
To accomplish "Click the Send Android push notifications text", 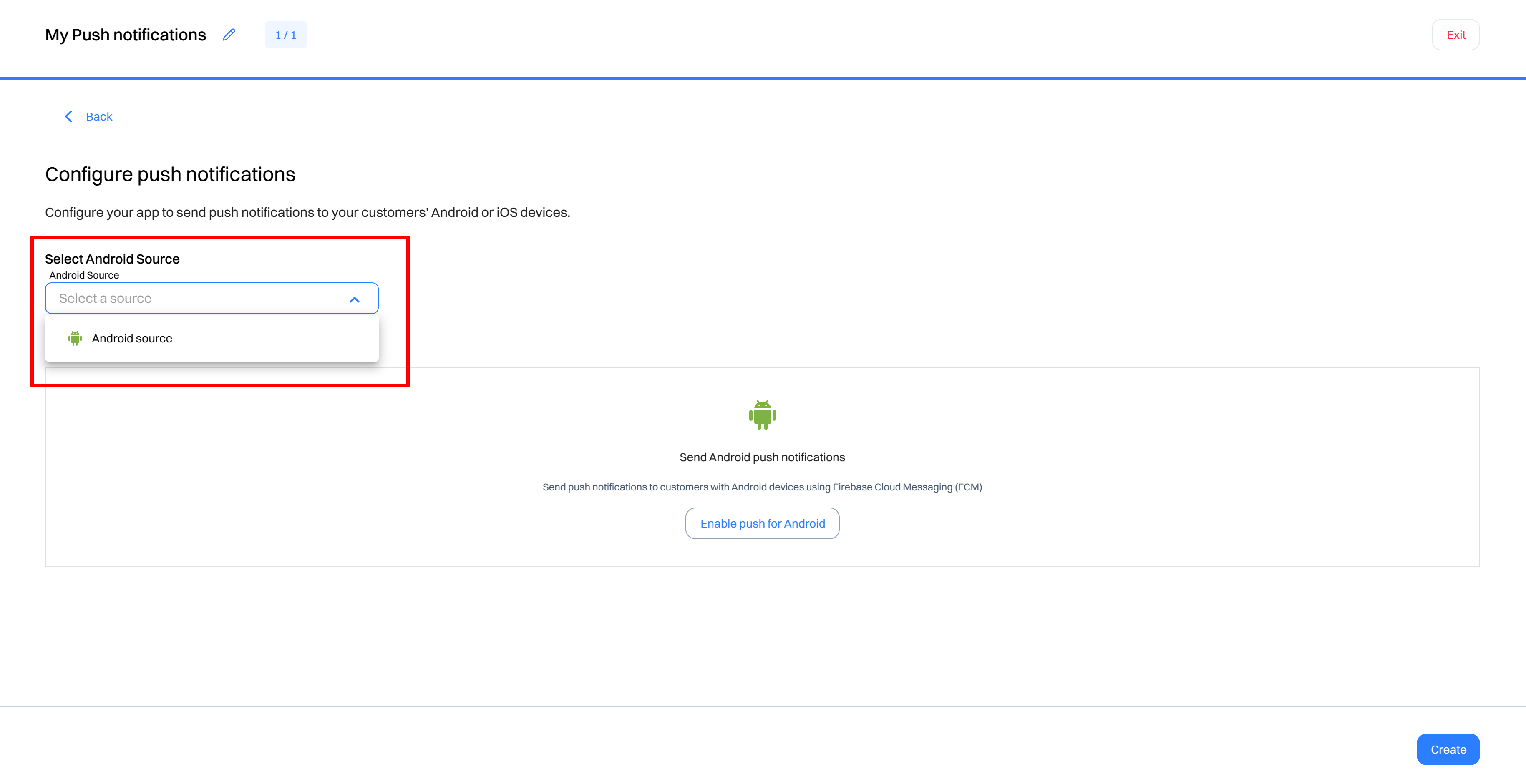I will (x=762, y=457).
